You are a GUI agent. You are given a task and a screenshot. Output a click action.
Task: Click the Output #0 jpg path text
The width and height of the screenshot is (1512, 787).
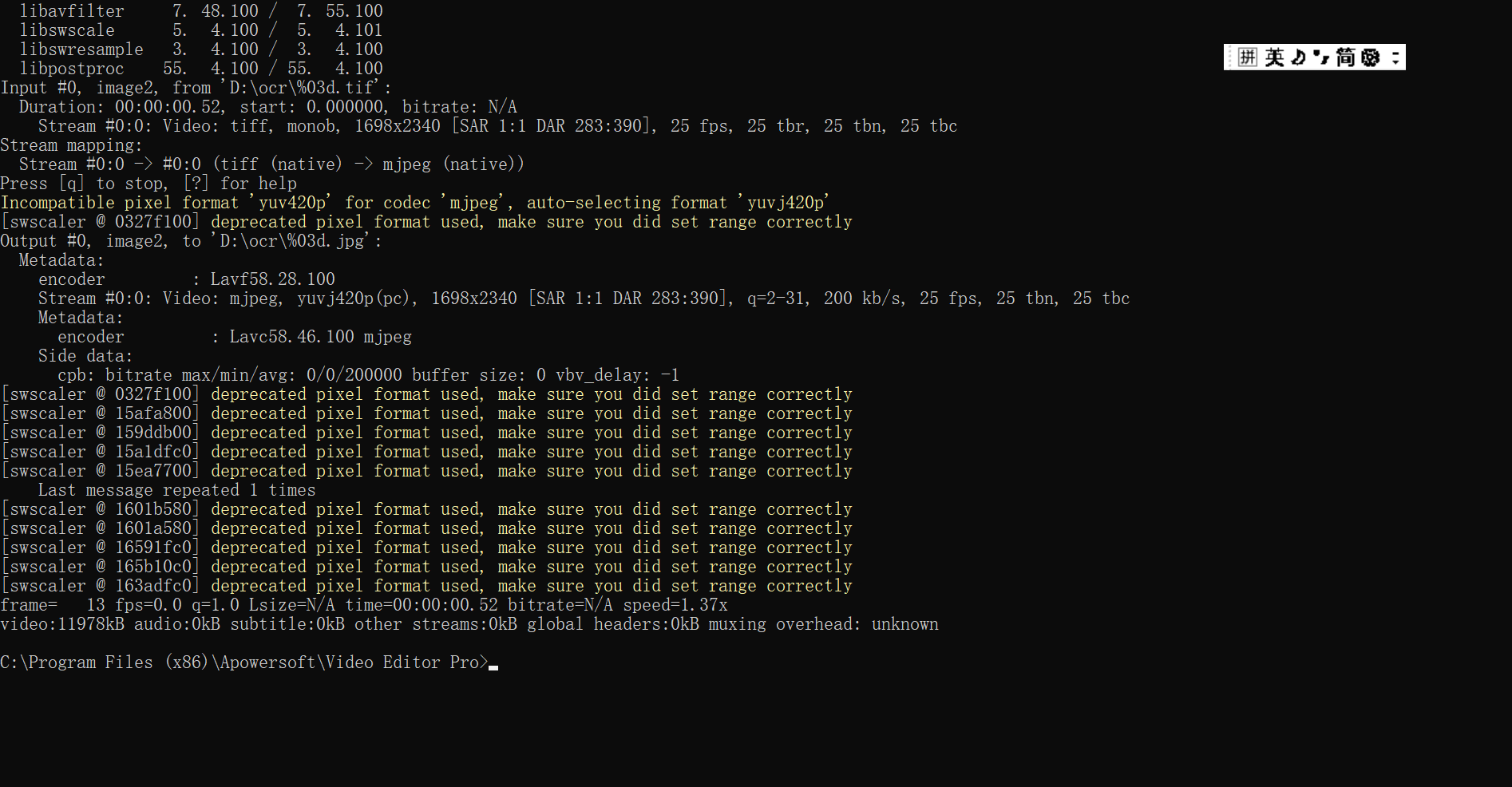click(190, 241)
